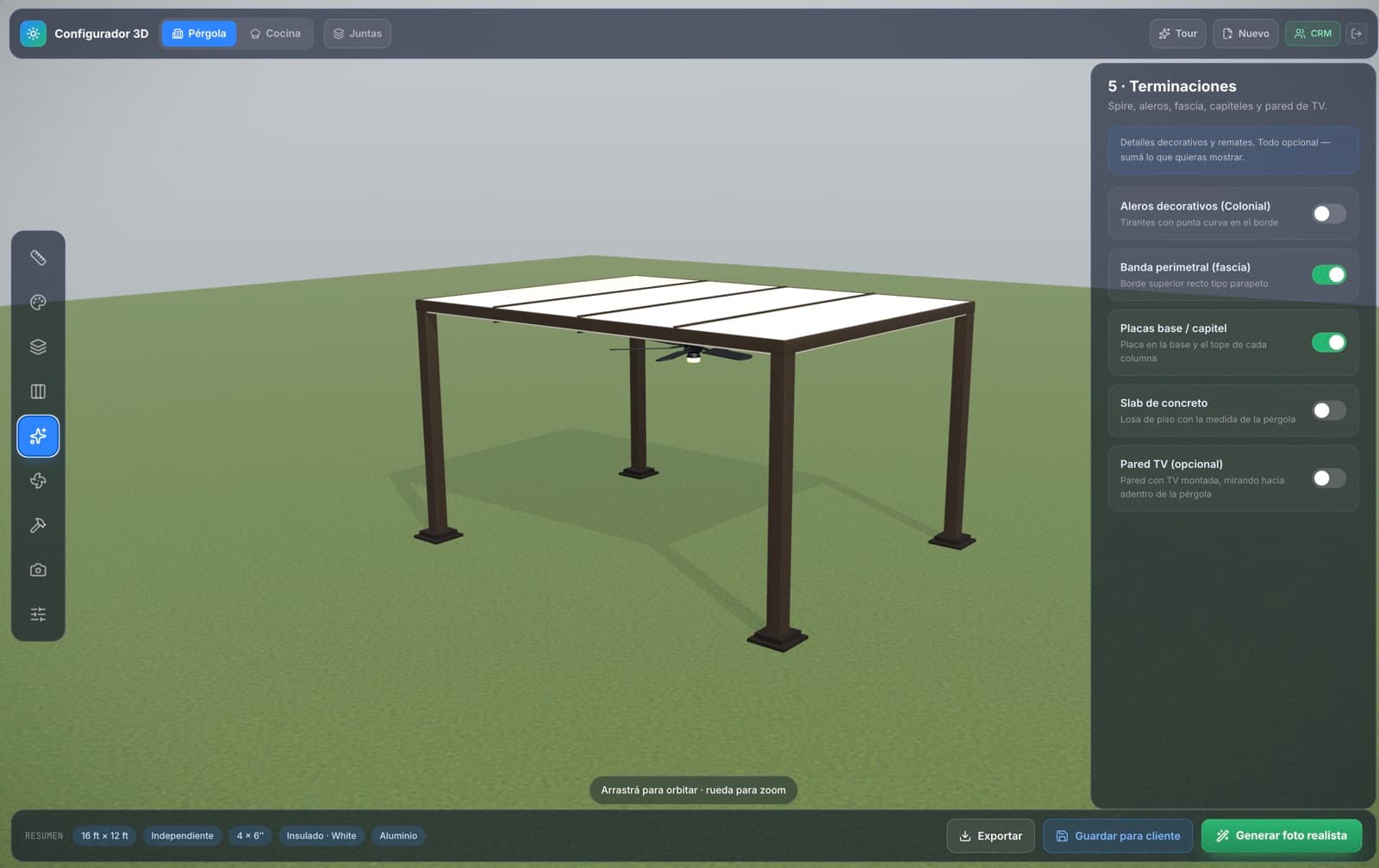Click the logout icon in top bar

point(1357,34)
